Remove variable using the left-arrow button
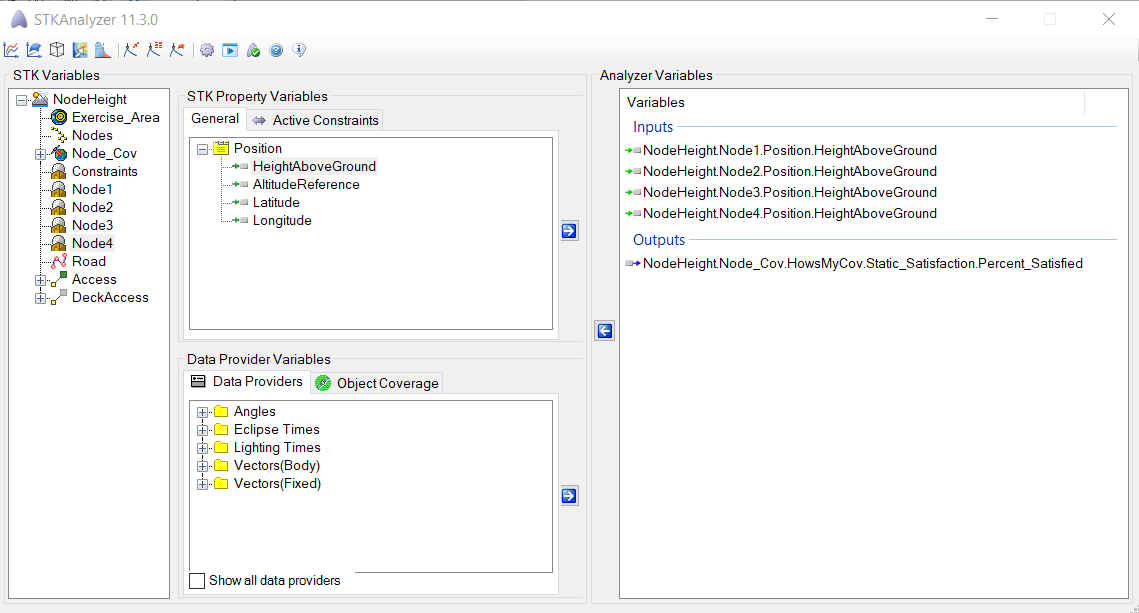This screenshot has height=613, width=1139. [604, 331]
